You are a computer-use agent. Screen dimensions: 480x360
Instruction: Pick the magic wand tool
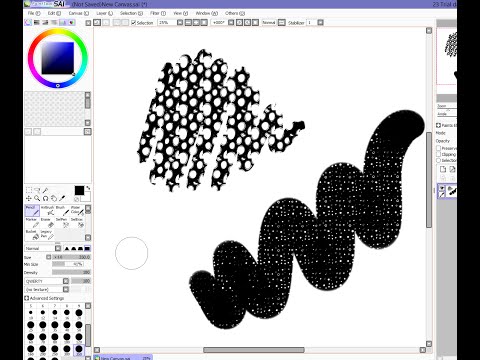coord(45,190)
